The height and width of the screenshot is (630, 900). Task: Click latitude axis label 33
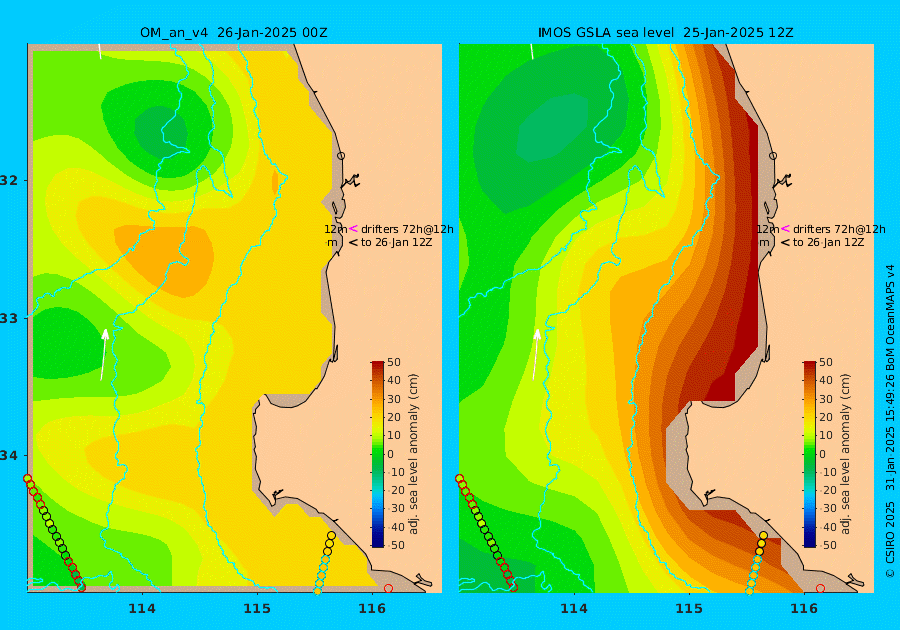point(9,318)
